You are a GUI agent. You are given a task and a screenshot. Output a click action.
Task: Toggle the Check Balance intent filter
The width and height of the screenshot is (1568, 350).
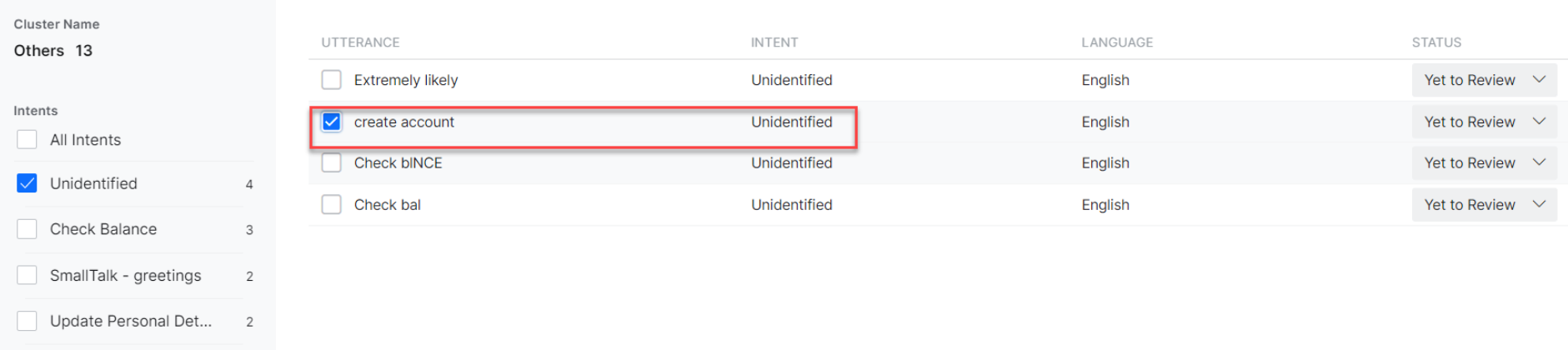(28, 229)
